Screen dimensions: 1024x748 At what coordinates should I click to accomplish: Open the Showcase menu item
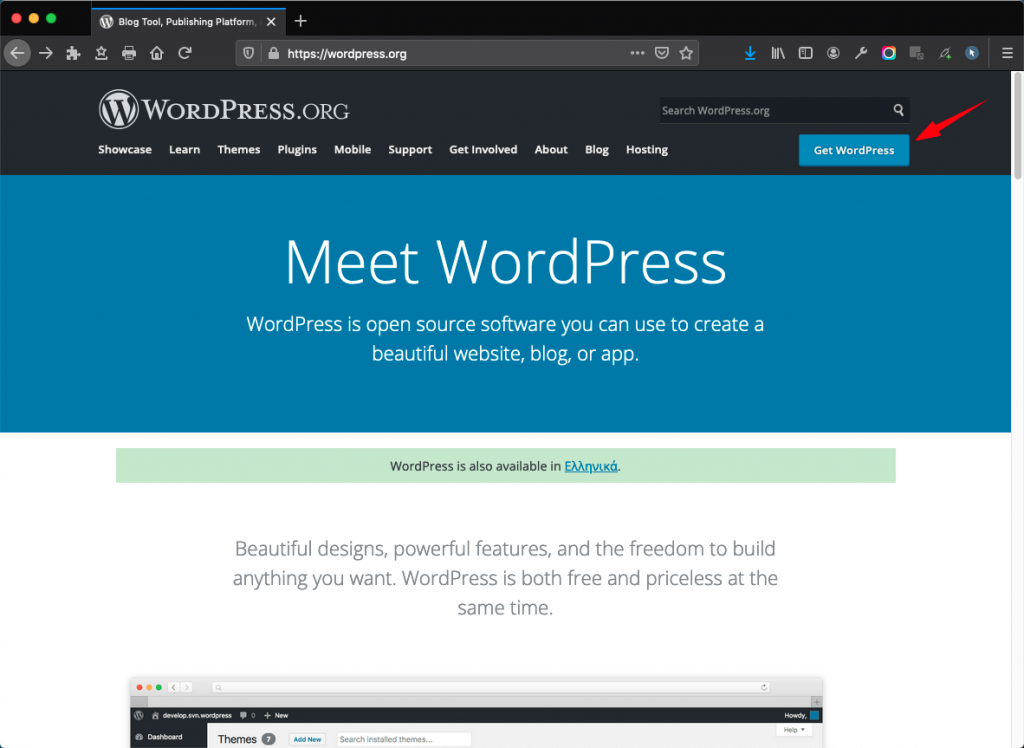[125, 150]
